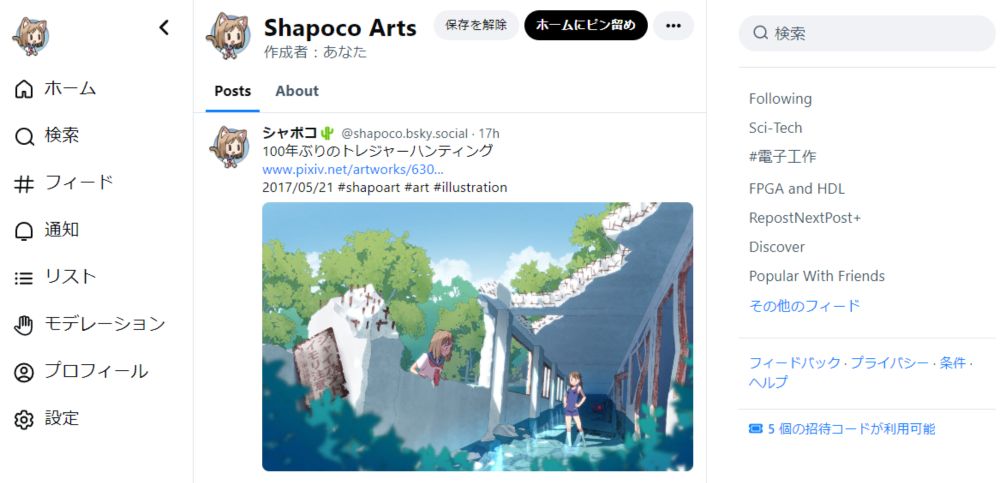Open Feeds with the hash icon
The height and width of the screenshot is (483, 1000).
pyautogui.click(x=24, y=184)
